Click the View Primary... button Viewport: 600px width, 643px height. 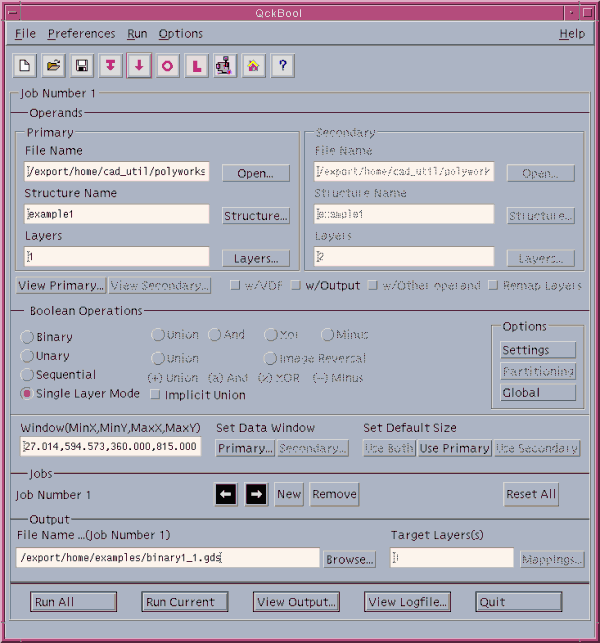(61, 285)
